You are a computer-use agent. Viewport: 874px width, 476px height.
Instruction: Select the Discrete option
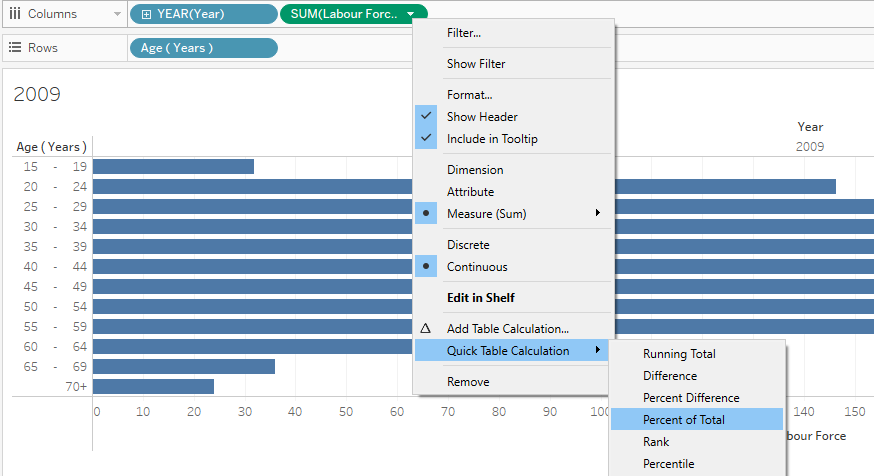click(x=468, y=245)
